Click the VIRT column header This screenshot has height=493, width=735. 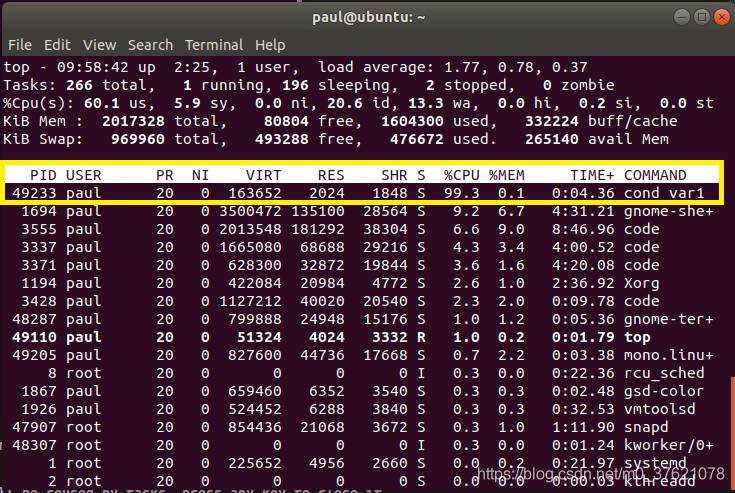(x=264, y=175)
